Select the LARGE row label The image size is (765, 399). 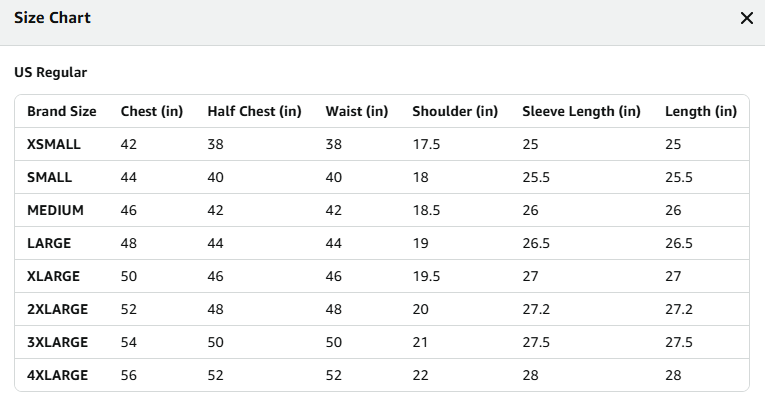coord(49,243)
